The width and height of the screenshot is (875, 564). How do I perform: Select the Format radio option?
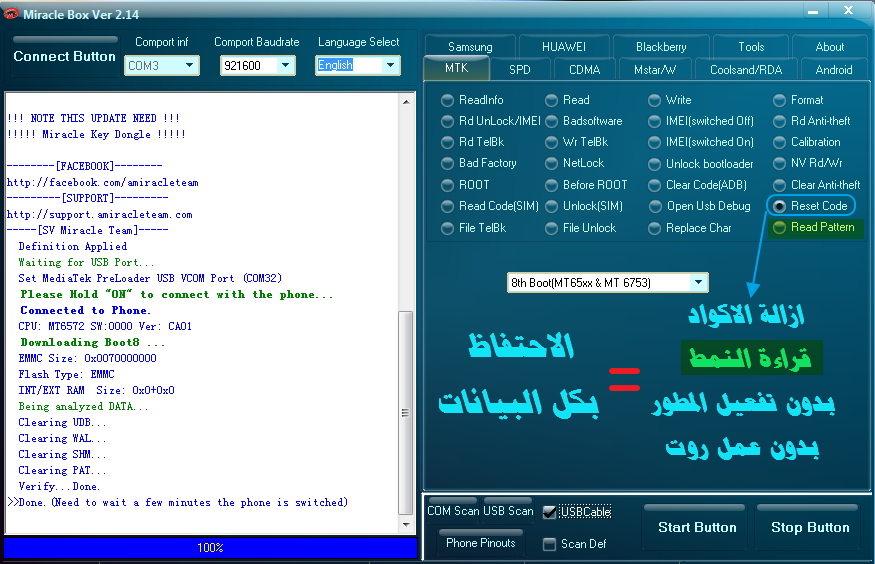779,100
